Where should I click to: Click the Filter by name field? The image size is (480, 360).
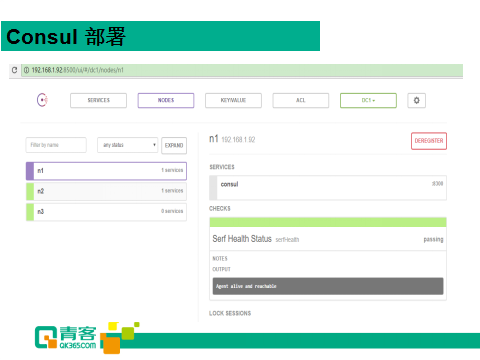(56, 145)
